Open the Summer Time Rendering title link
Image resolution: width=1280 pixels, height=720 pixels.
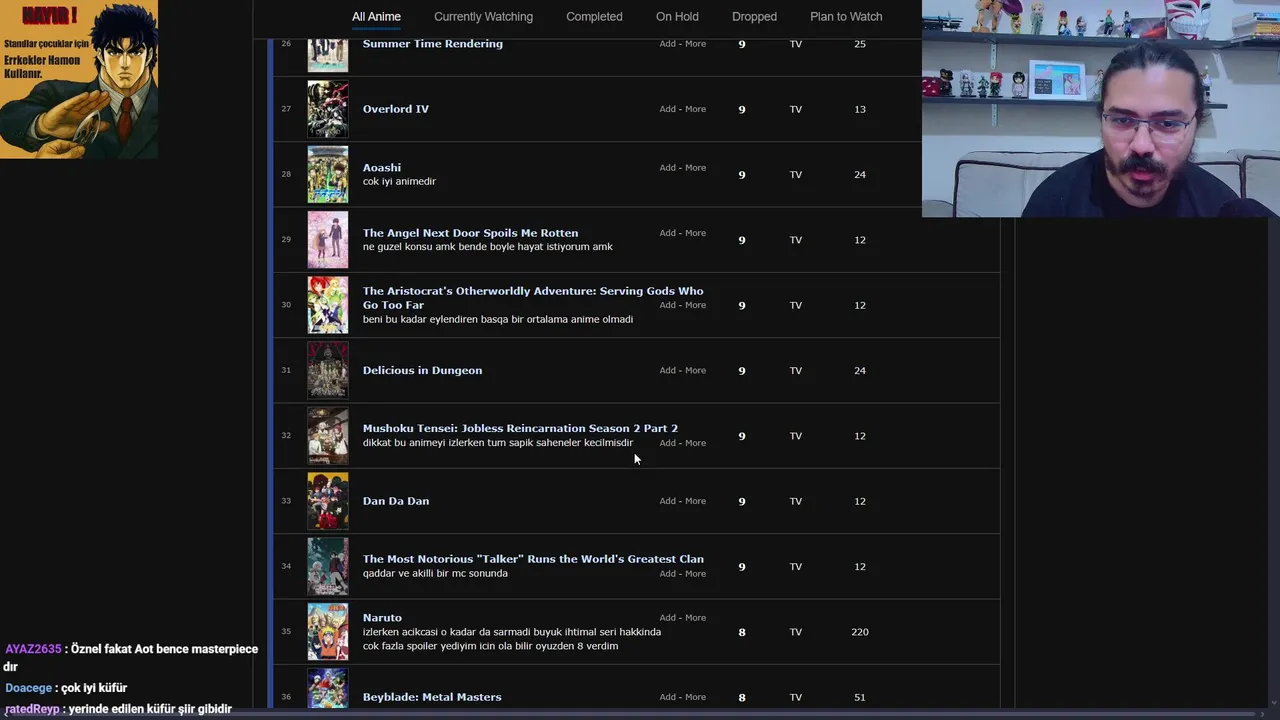tap(432, 44)
